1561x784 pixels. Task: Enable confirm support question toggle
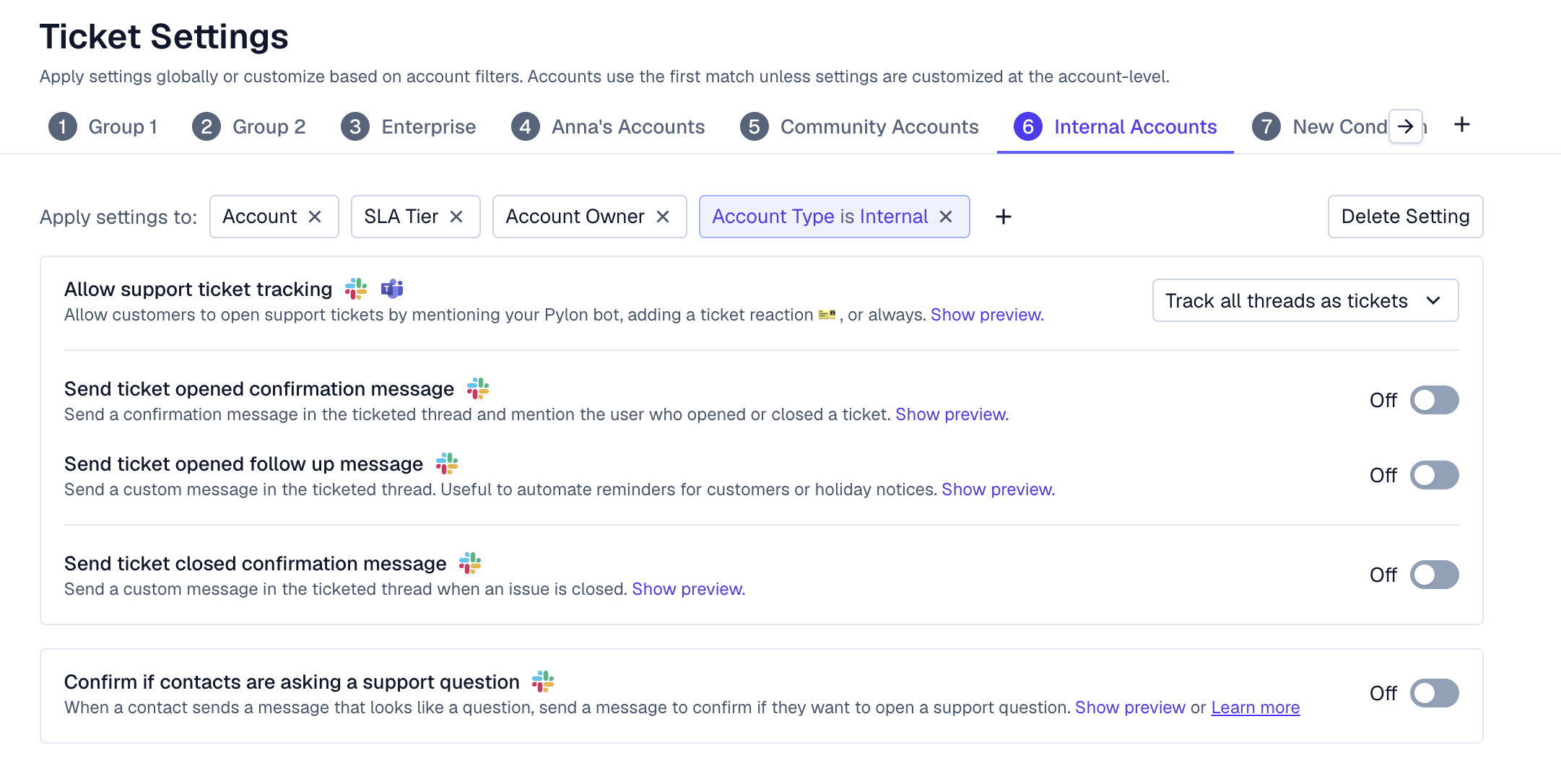point(1435,693)
